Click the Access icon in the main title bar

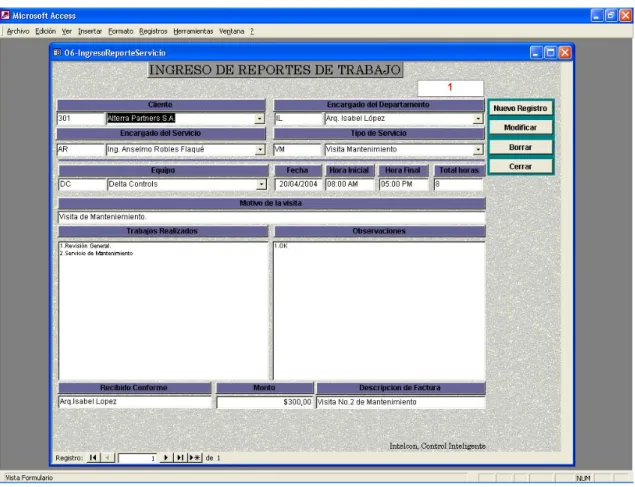(5, 15)
